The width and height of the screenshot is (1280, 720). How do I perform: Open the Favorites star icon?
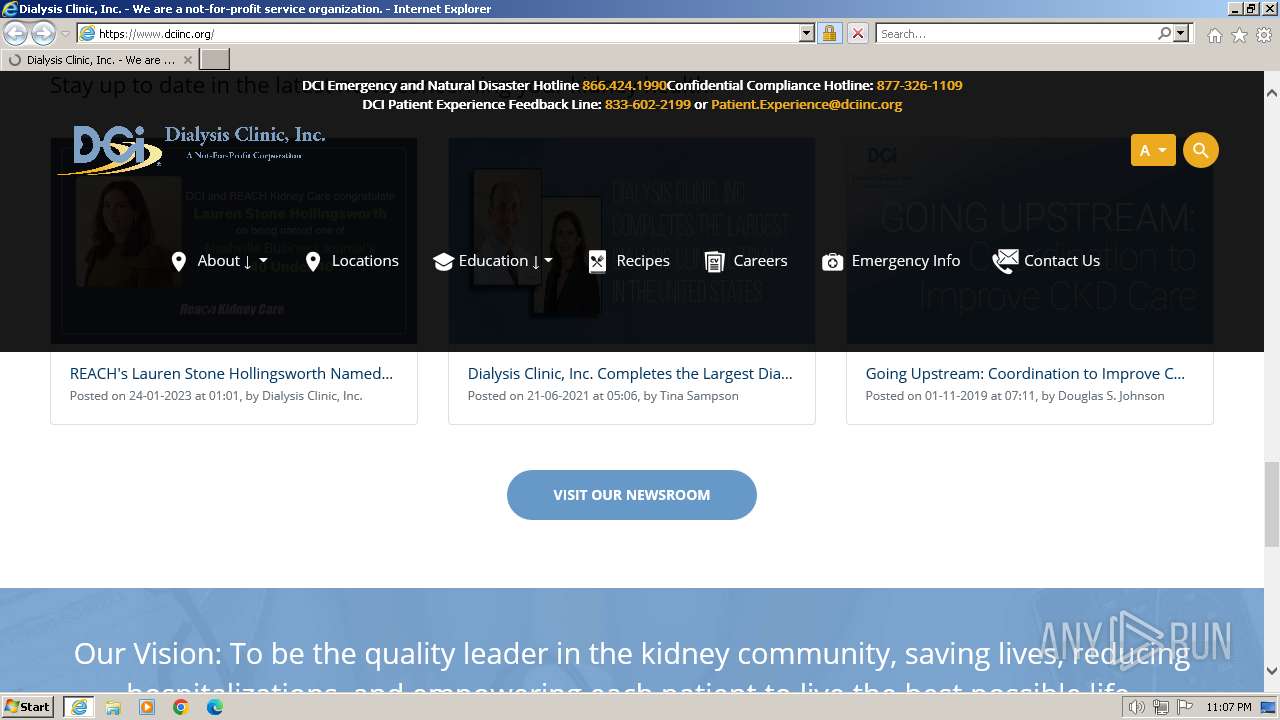click(1239, 35)
